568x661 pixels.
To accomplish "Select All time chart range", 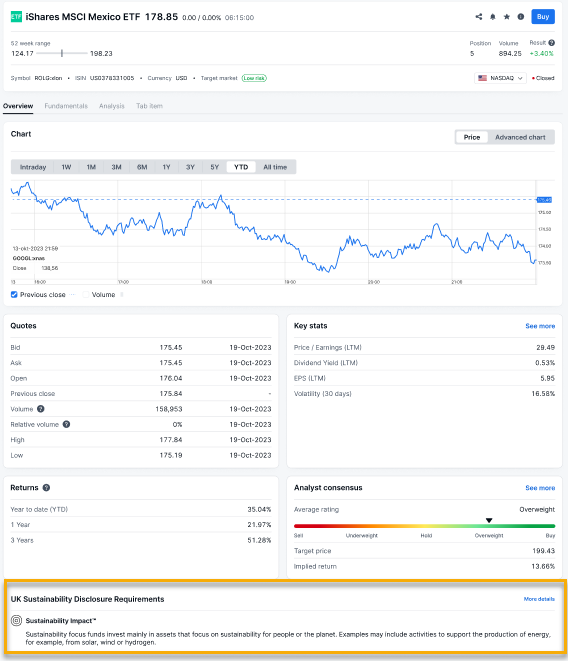I will click(275, 167).
